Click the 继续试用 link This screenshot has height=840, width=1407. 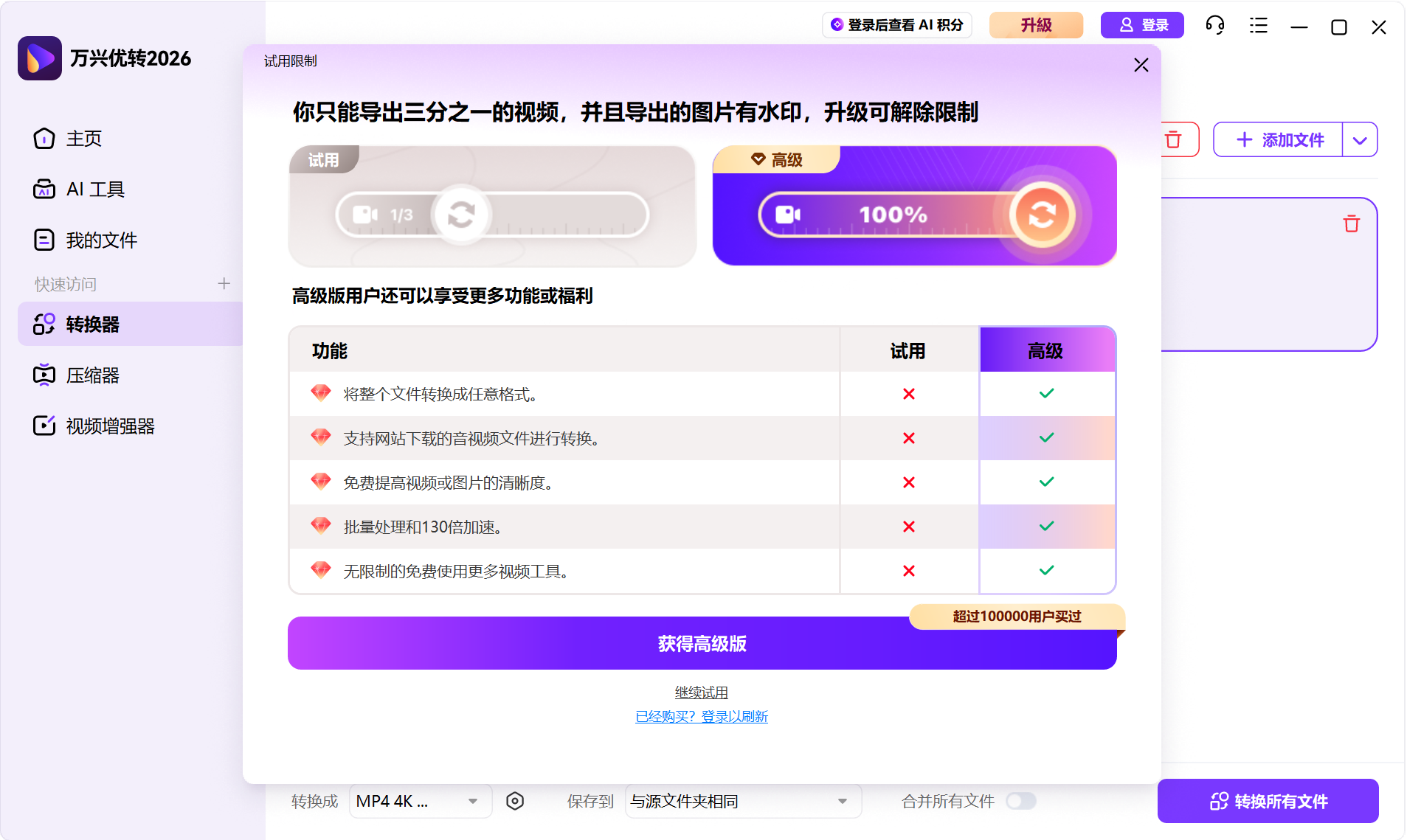click(702, 693)
